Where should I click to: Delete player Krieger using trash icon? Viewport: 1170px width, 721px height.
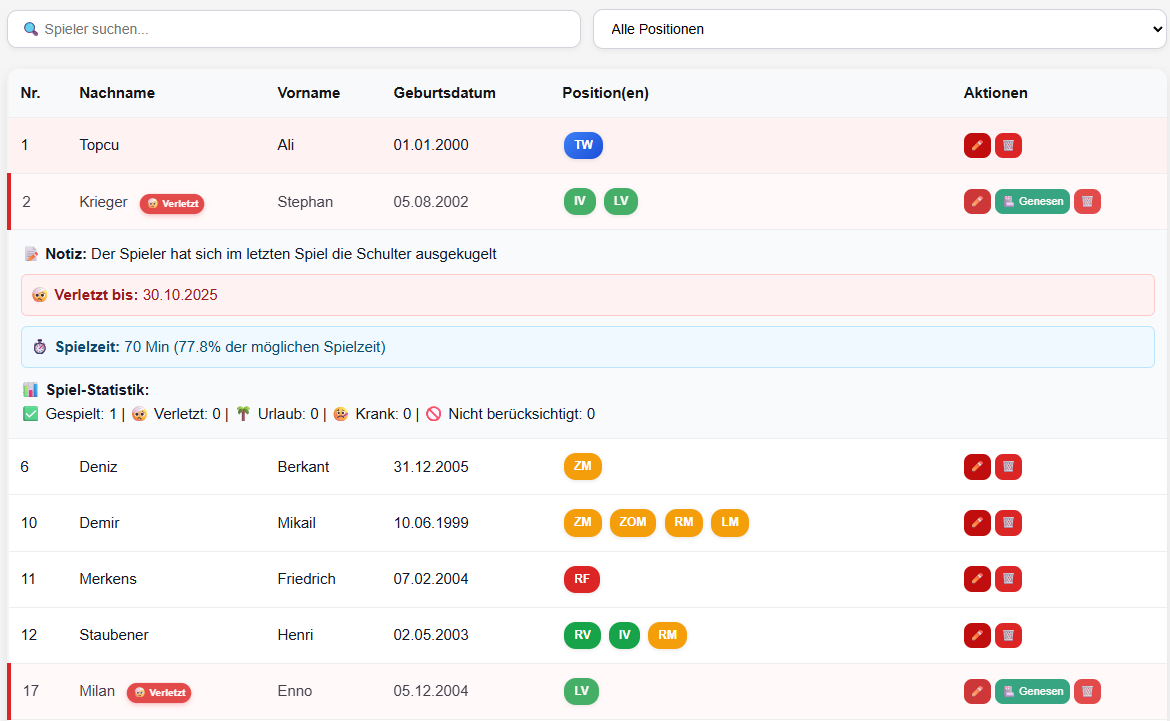point(1087,202)
